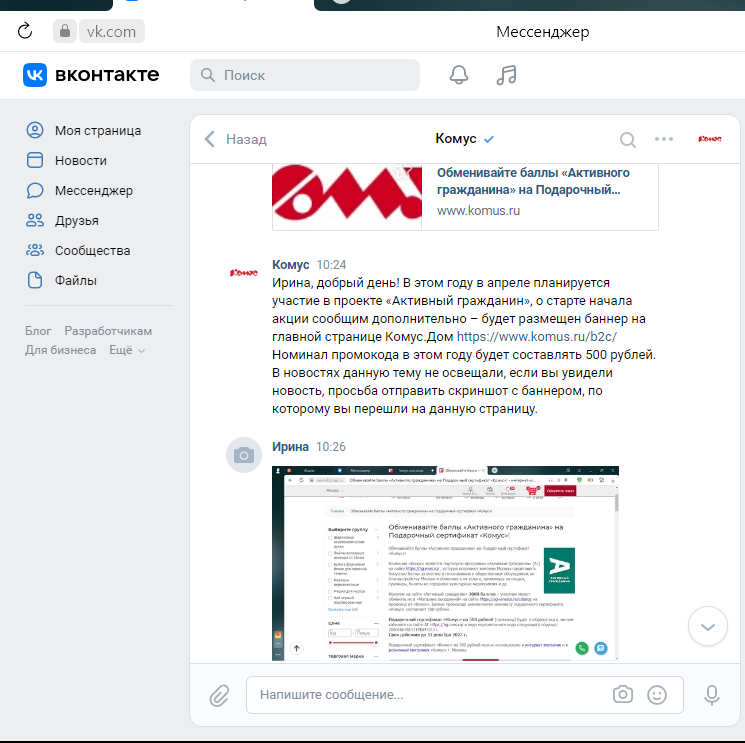Viewport: 745px width, 743px height.
Task: Open the three-dots chat actions menu
Action: coord(664,139)
